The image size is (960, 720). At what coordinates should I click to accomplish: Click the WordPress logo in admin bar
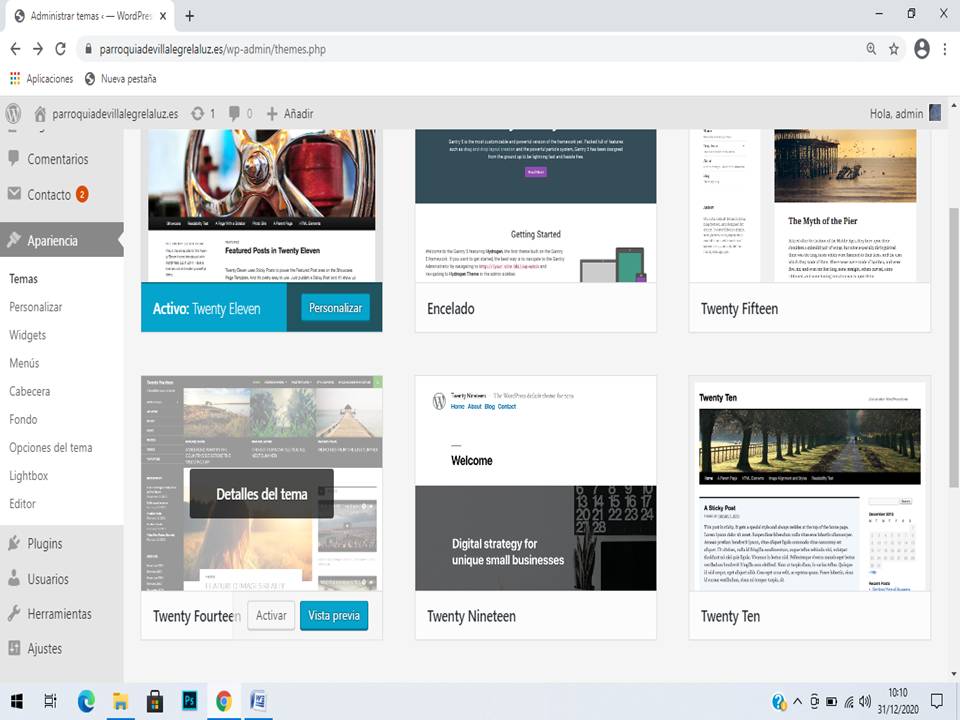pos(13,113)
